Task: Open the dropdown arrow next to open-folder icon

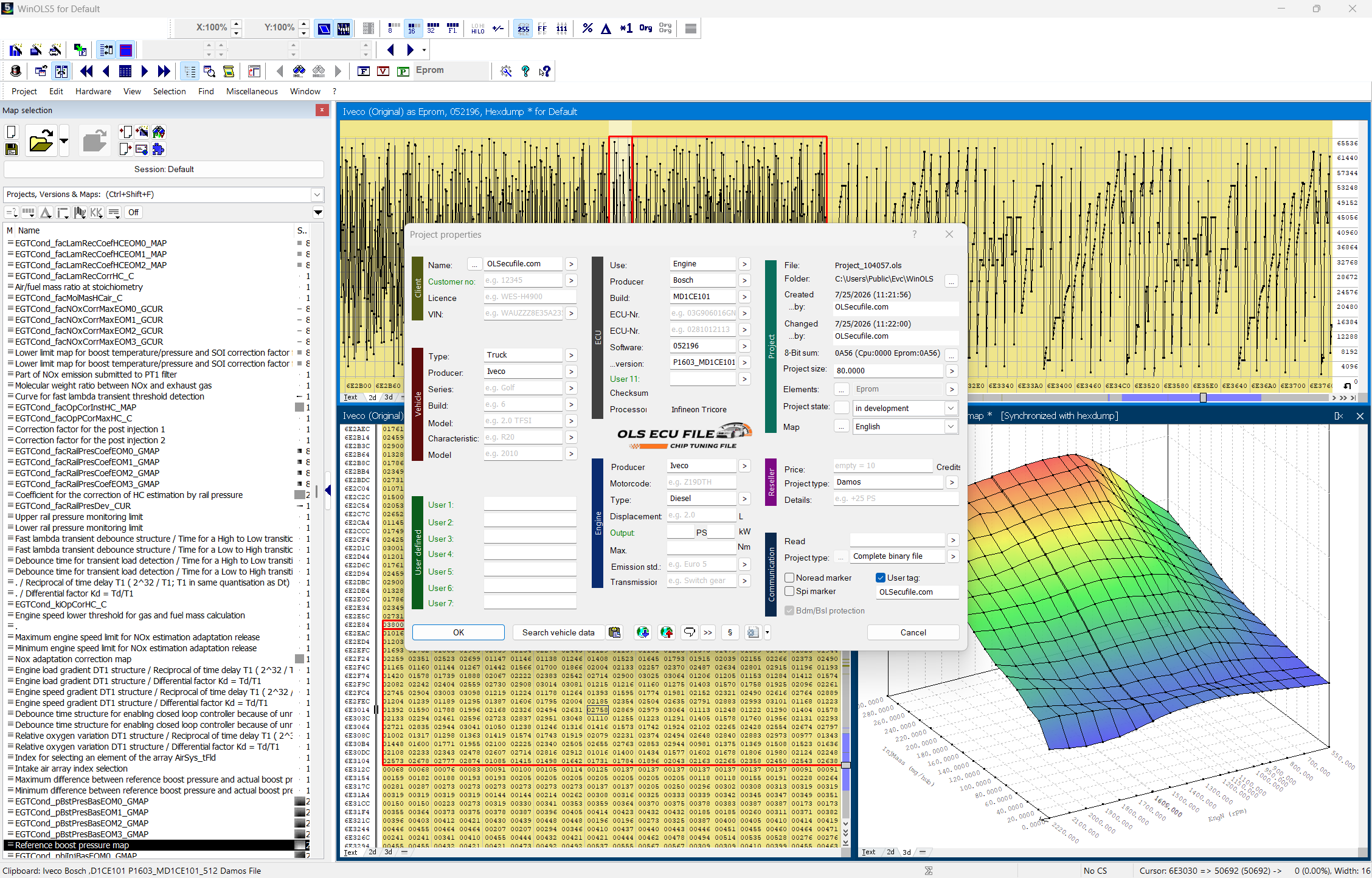Action: 64,141
